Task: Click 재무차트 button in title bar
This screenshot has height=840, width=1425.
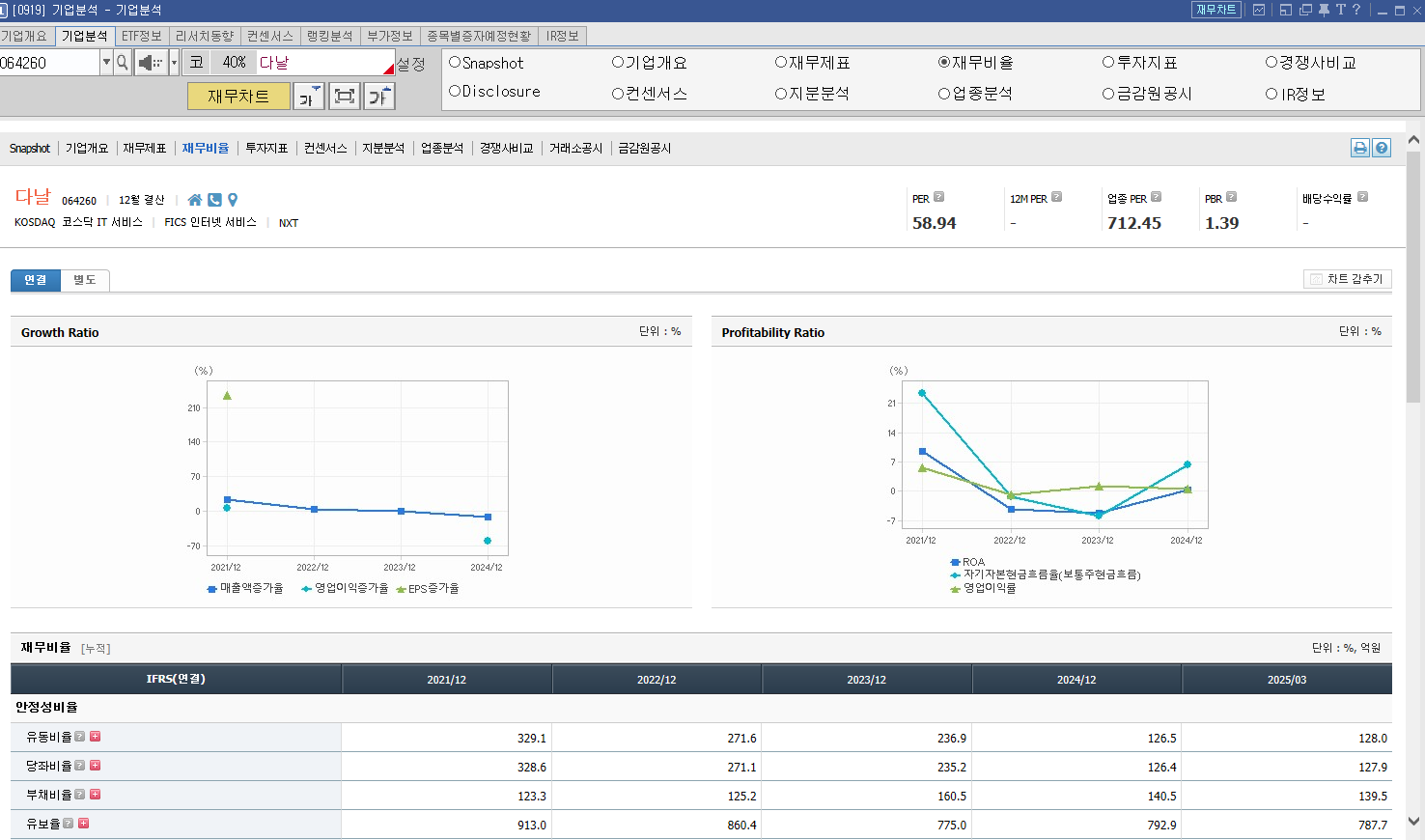Action: pyautogui.click(x=1215, y=10)
